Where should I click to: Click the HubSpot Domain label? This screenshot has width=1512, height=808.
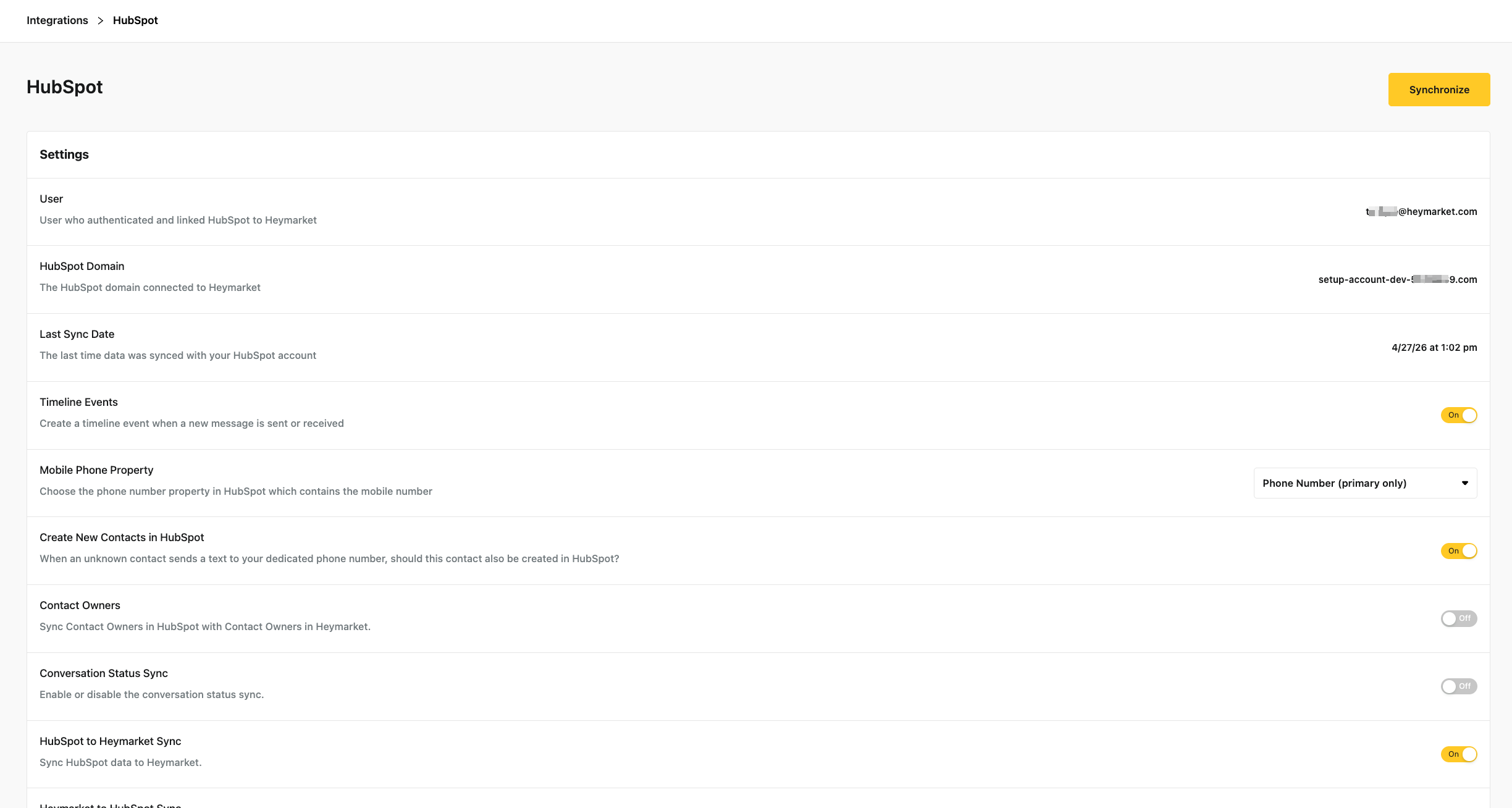click(82, 266)
